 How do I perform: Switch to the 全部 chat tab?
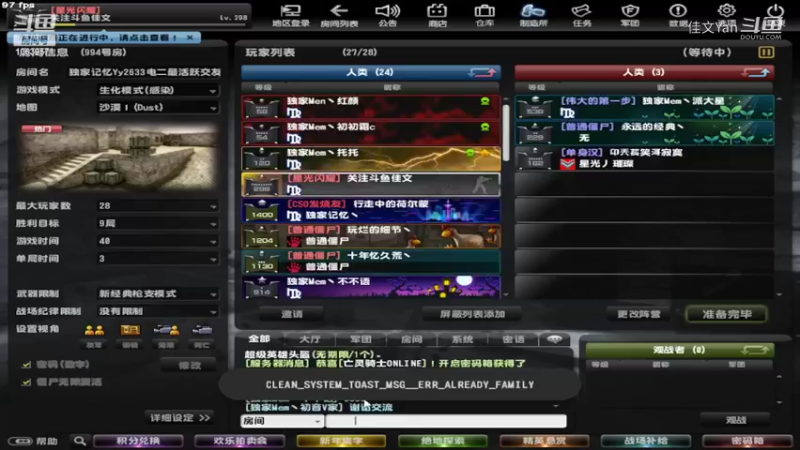point(259,339)
